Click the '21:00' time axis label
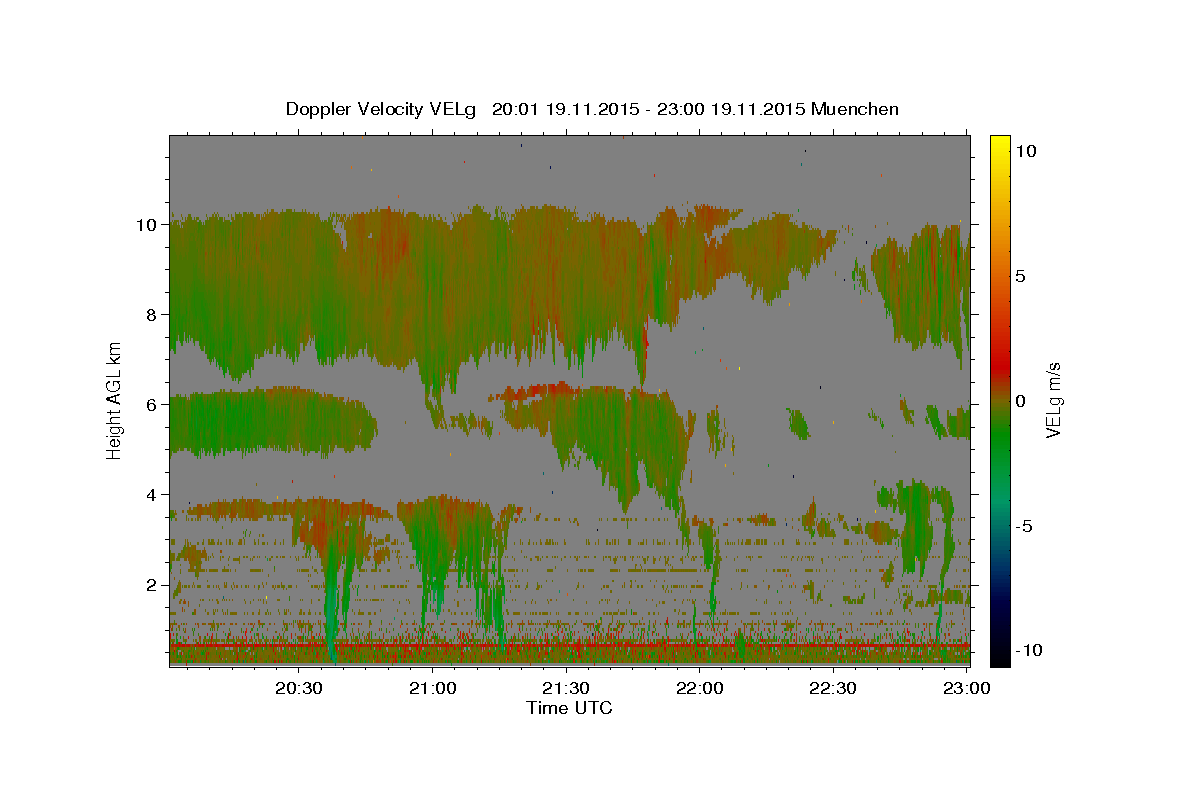 pyautogui.click(x=432, y=688)
